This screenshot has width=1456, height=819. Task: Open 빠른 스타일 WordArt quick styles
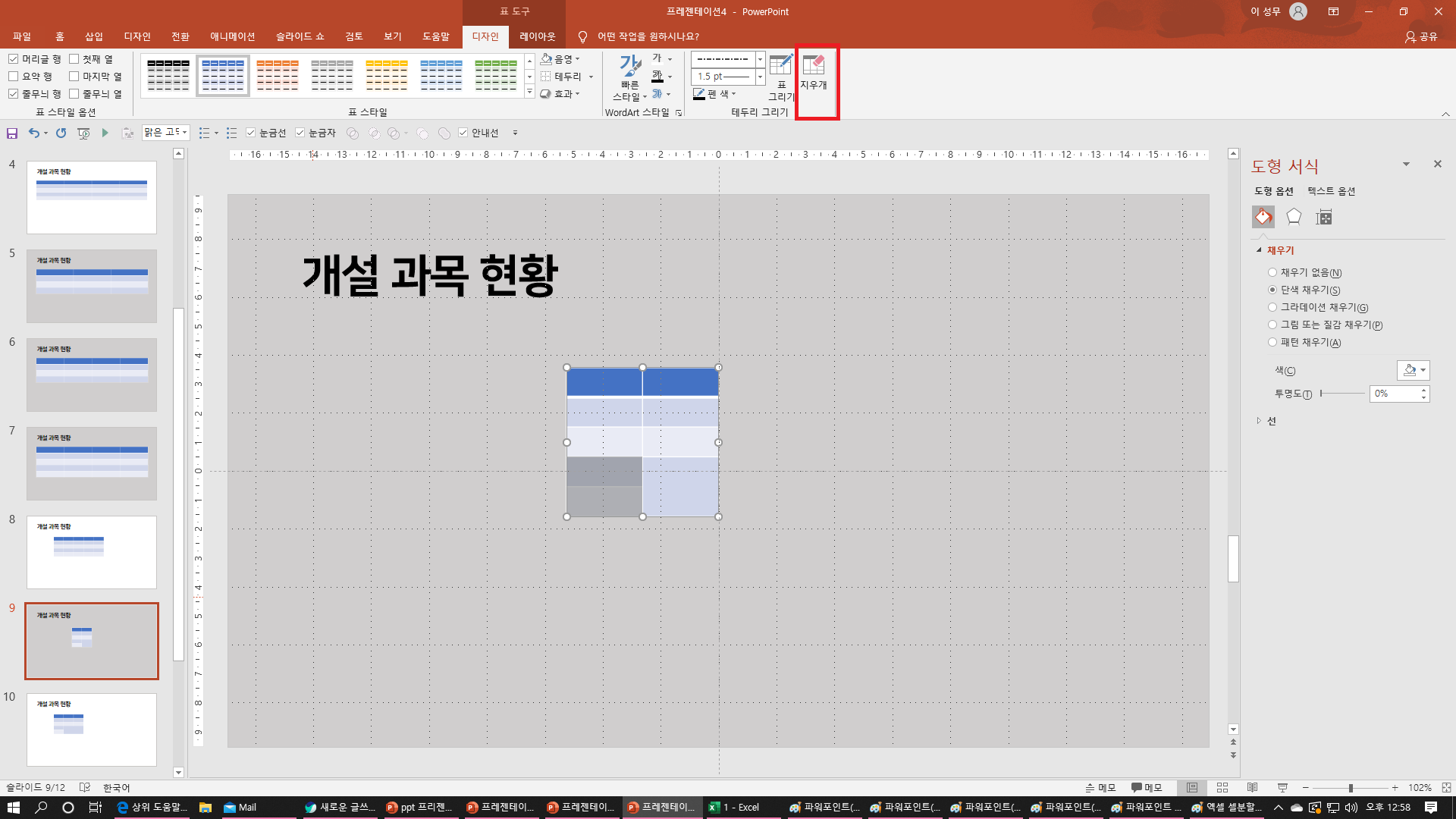click(629, 76)
